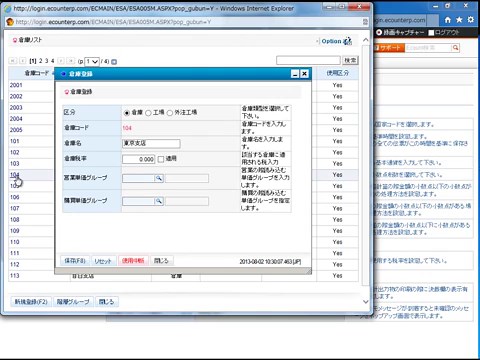The image size is (480, 360).
Task: Open 営業単価グループ search magnifier
Action: [x=159, y=178]
